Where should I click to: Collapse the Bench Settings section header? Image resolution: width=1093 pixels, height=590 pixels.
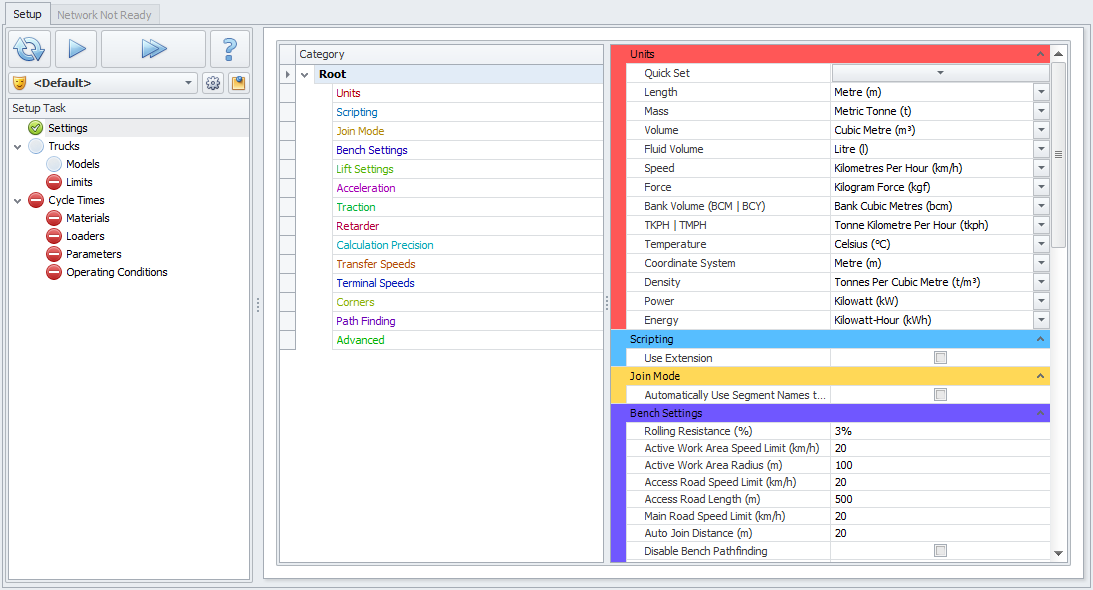[x=1040, y=413]
